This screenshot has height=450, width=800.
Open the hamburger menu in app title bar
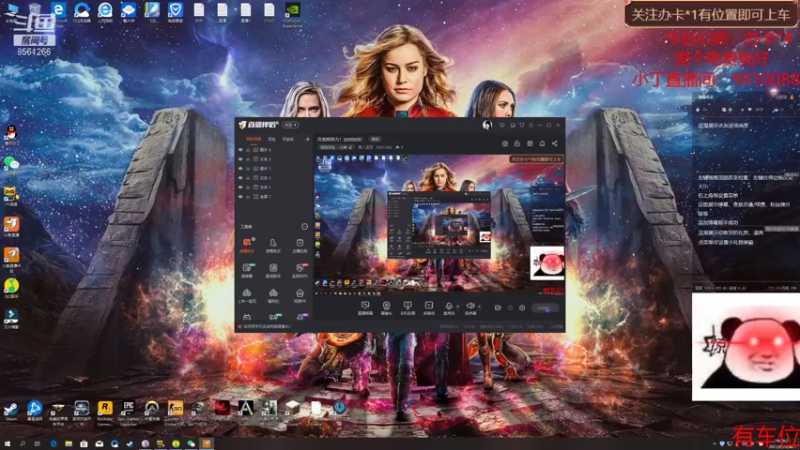click(x=531, y=125)
